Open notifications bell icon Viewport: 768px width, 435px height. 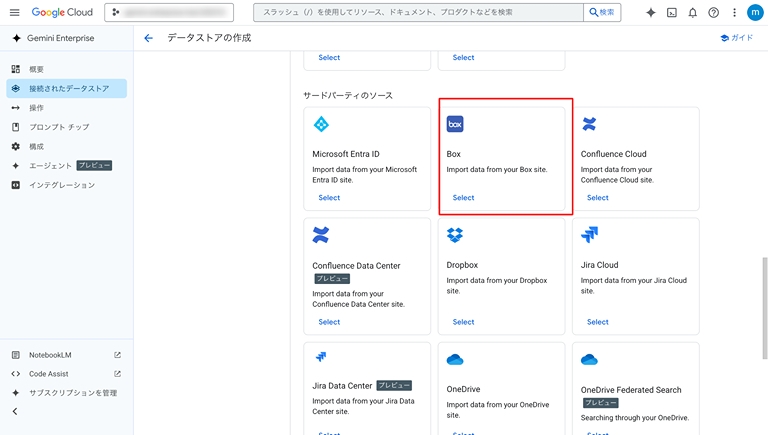693,13
